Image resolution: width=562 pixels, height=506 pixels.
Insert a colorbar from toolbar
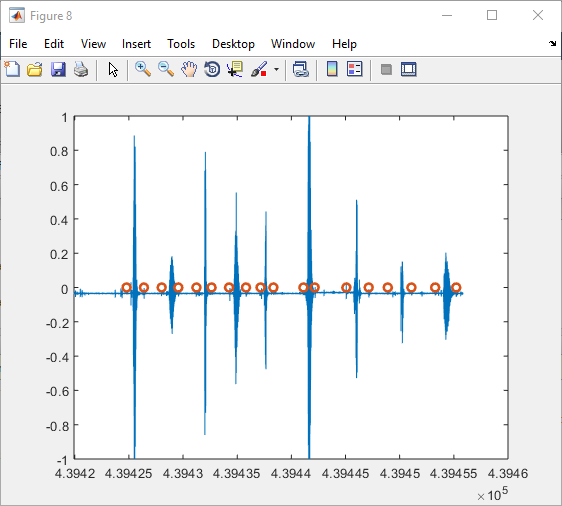click(332, 69)
